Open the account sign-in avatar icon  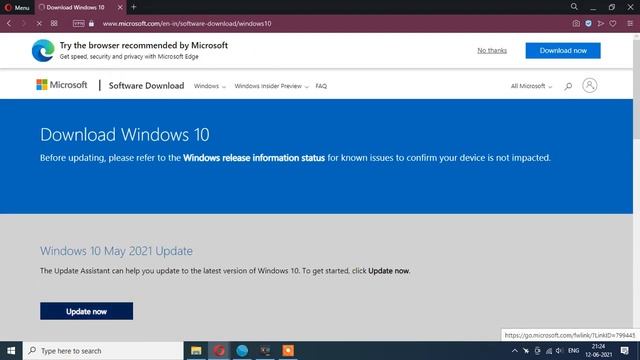click(x=589, y=85)
